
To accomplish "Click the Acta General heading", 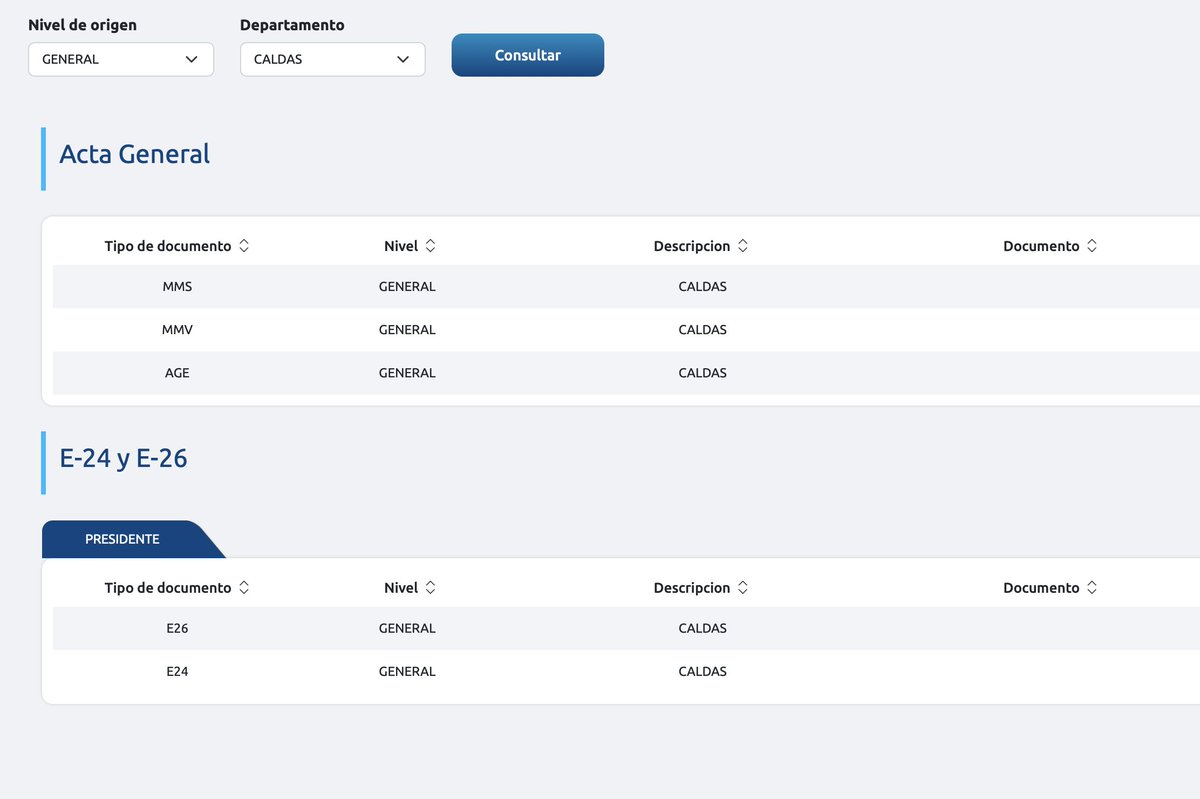I will [x=135, y=154].
